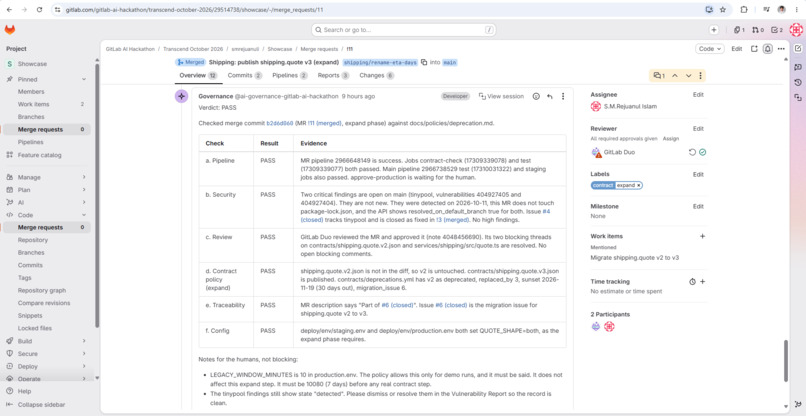Expand the Build sidebar section
The image size is (806, 416).
[x=84, y=341]
